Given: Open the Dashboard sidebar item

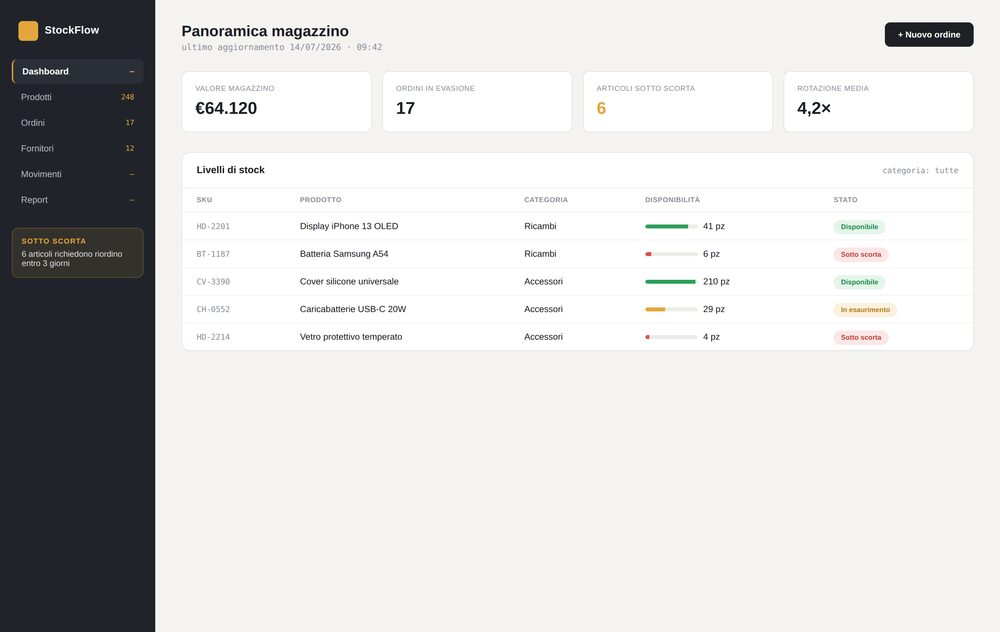Looking at the screenshot, I should (77, 71).
